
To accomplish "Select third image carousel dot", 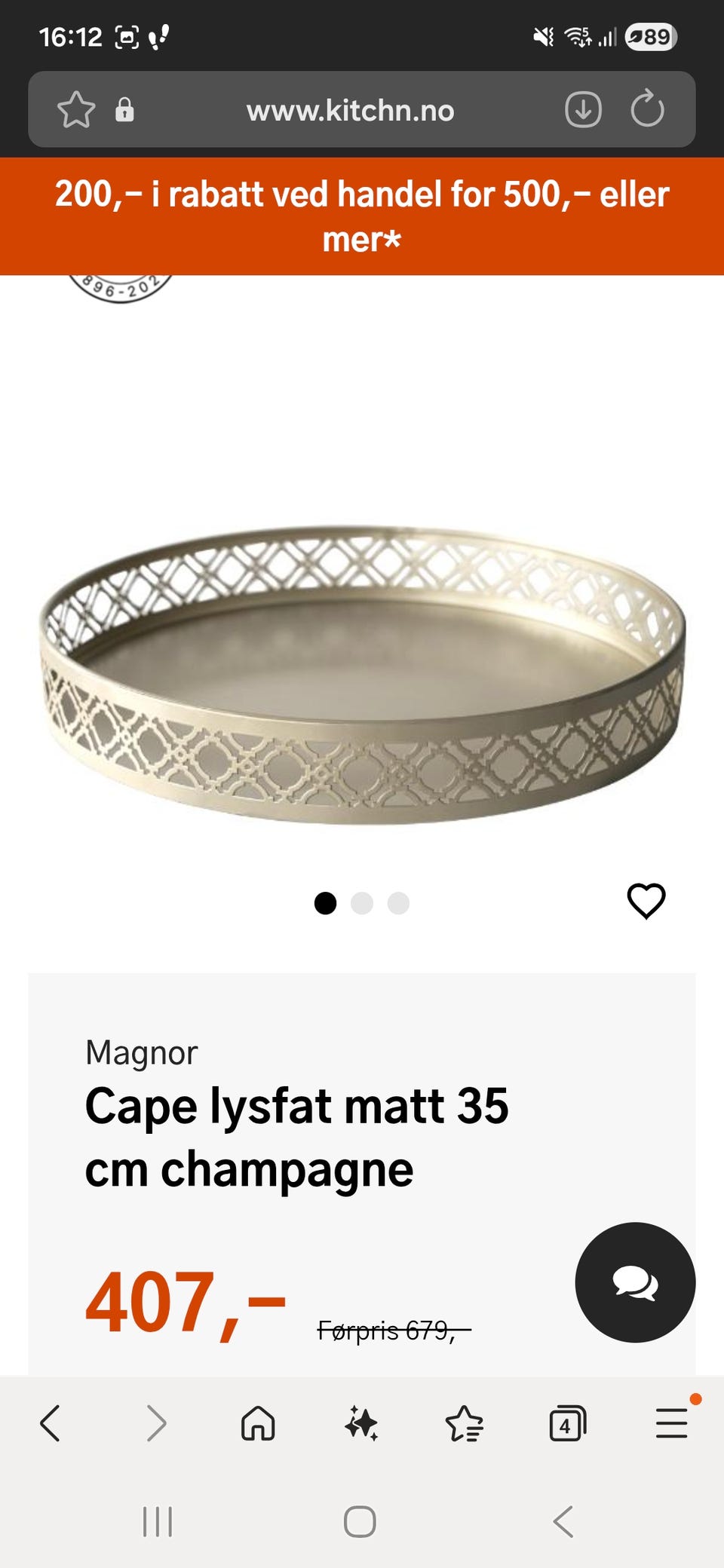I will pyautogui.click(x=398, y=903).
